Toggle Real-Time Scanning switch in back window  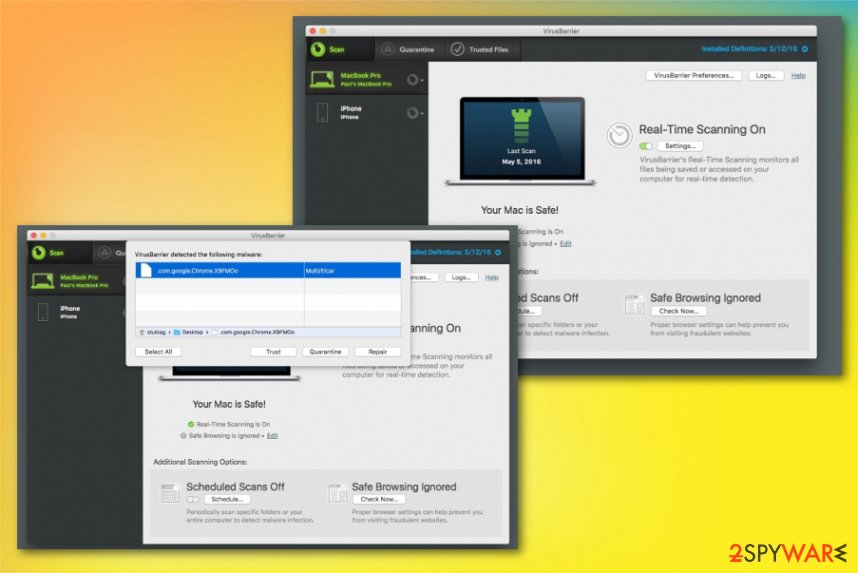646,146
